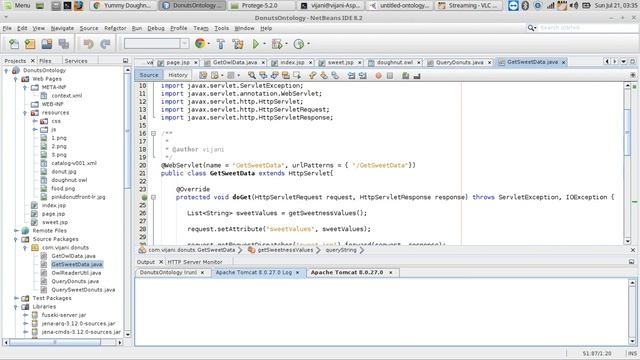Click queryString in the breadcrumb bar
640x360 pixels.
341,250
